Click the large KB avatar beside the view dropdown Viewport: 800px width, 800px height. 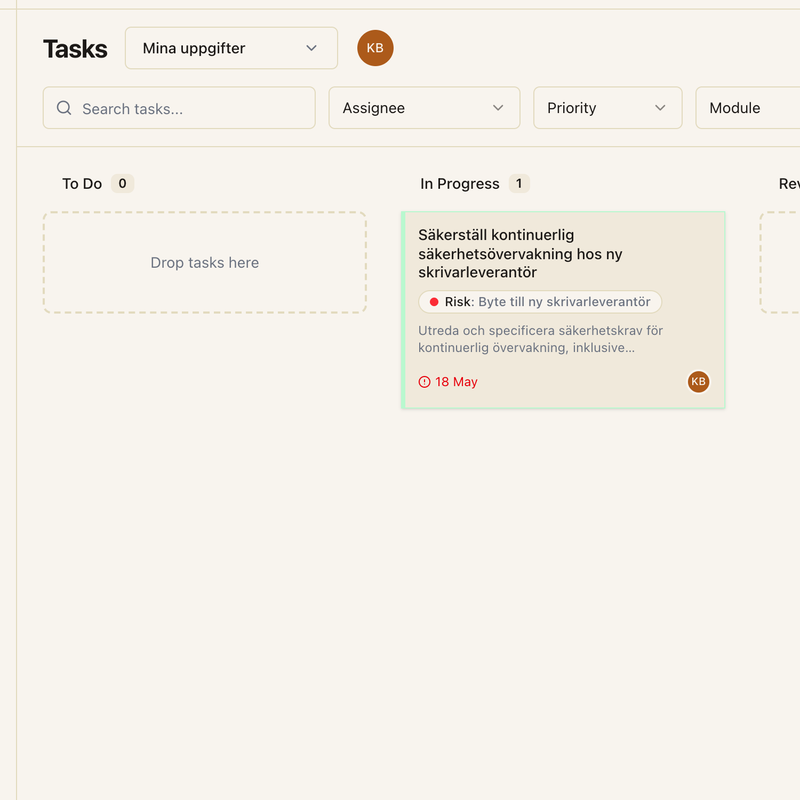[x=375, y=48]
